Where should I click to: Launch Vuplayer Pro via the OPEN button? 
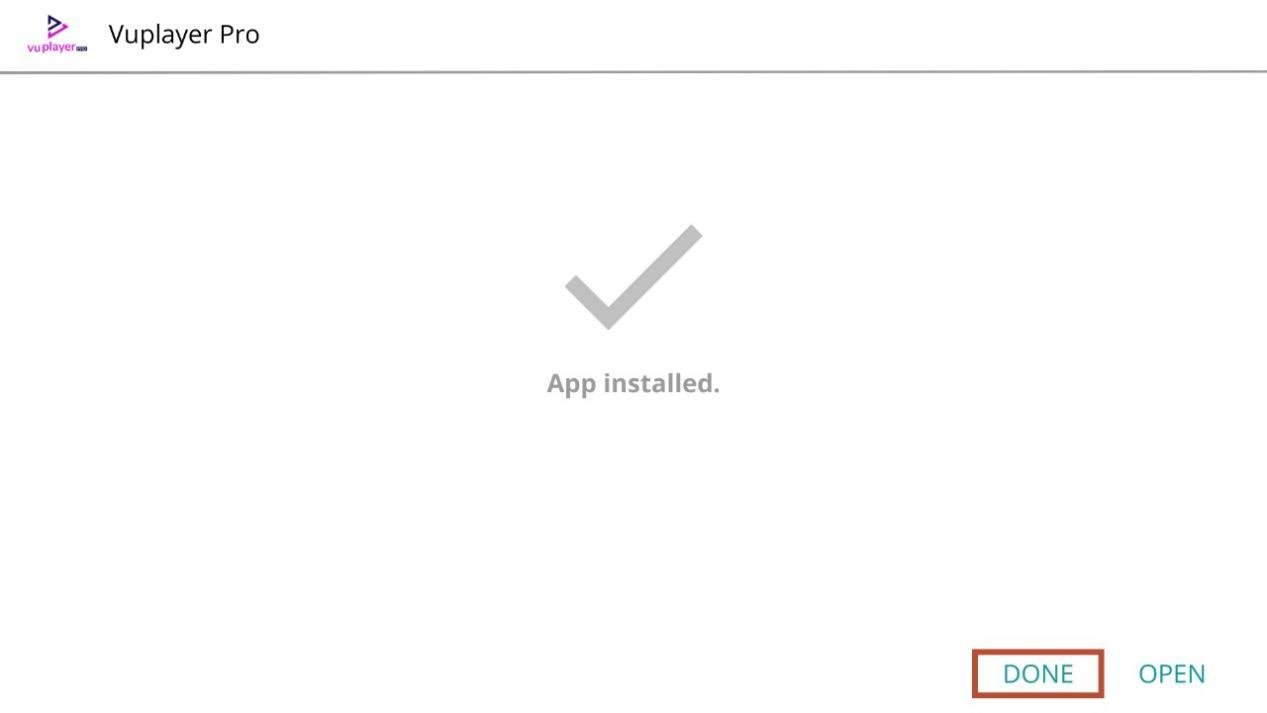pos(1172,674)
